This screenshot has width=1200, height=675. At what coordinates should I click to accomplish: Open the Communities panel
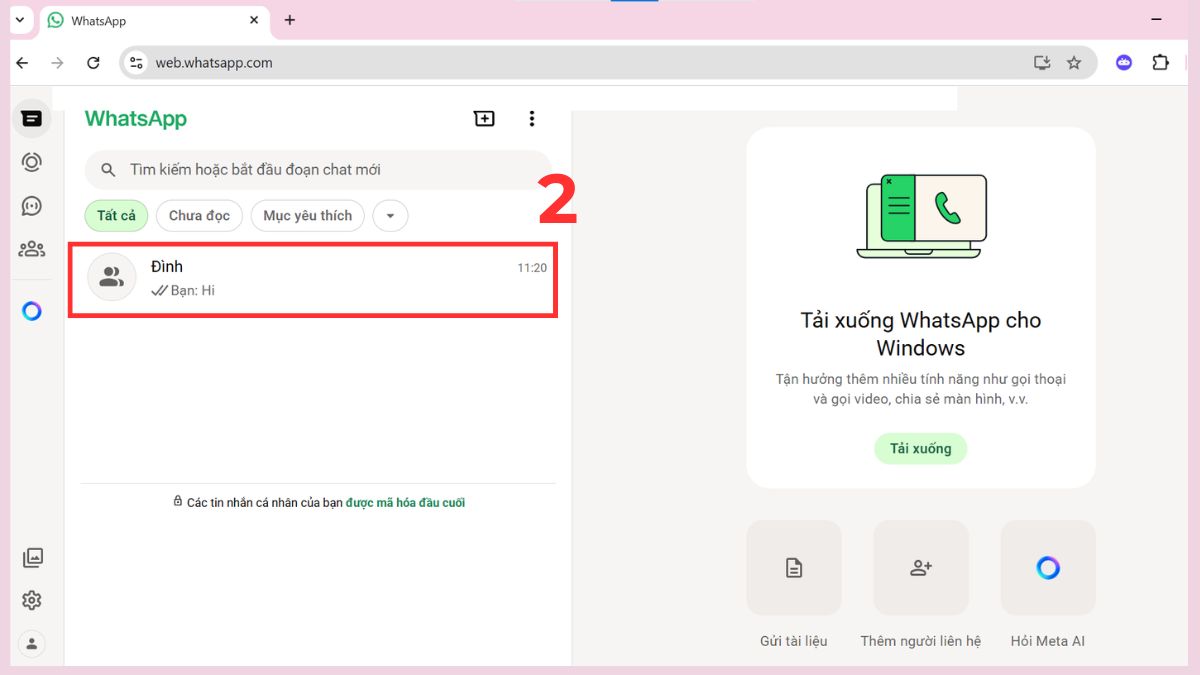click(32, 249)
